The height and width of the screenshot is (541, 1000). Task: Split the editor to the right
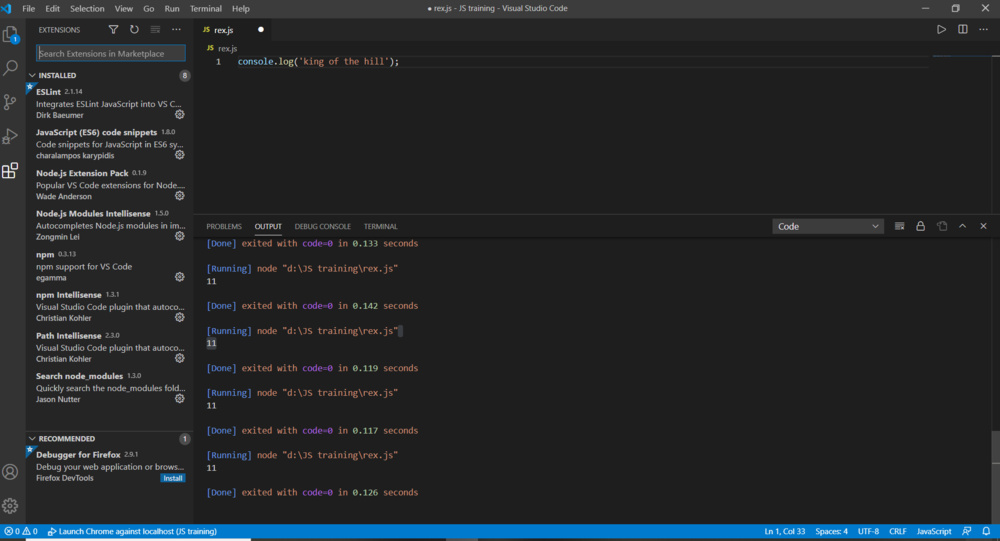tap(963, 30)
